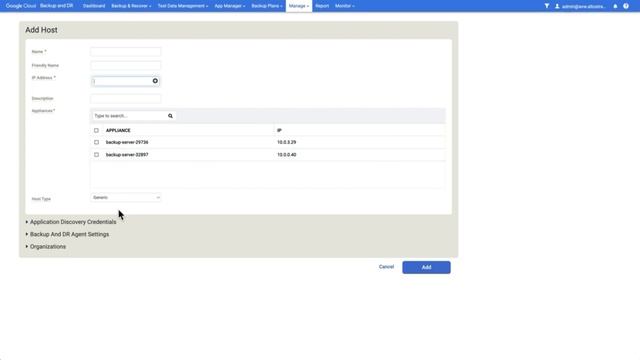Click the Add button

(426, 267)
